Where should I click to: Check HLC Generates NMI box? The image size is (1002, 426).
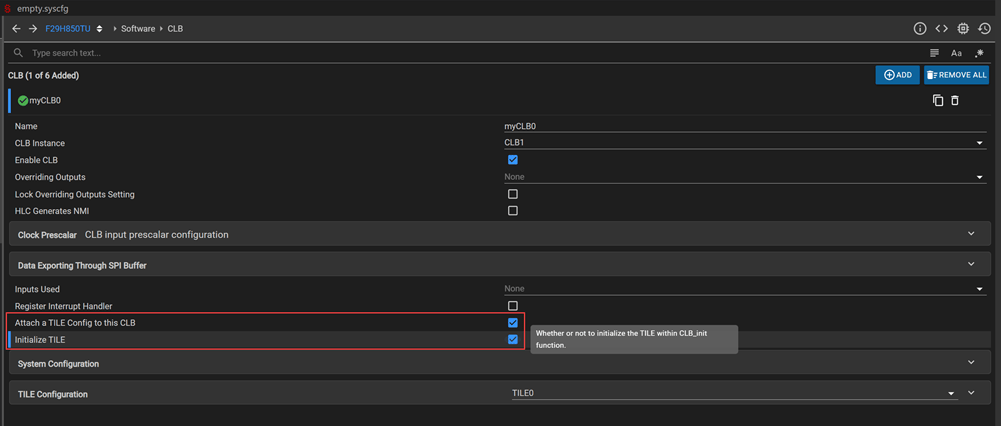513,210
